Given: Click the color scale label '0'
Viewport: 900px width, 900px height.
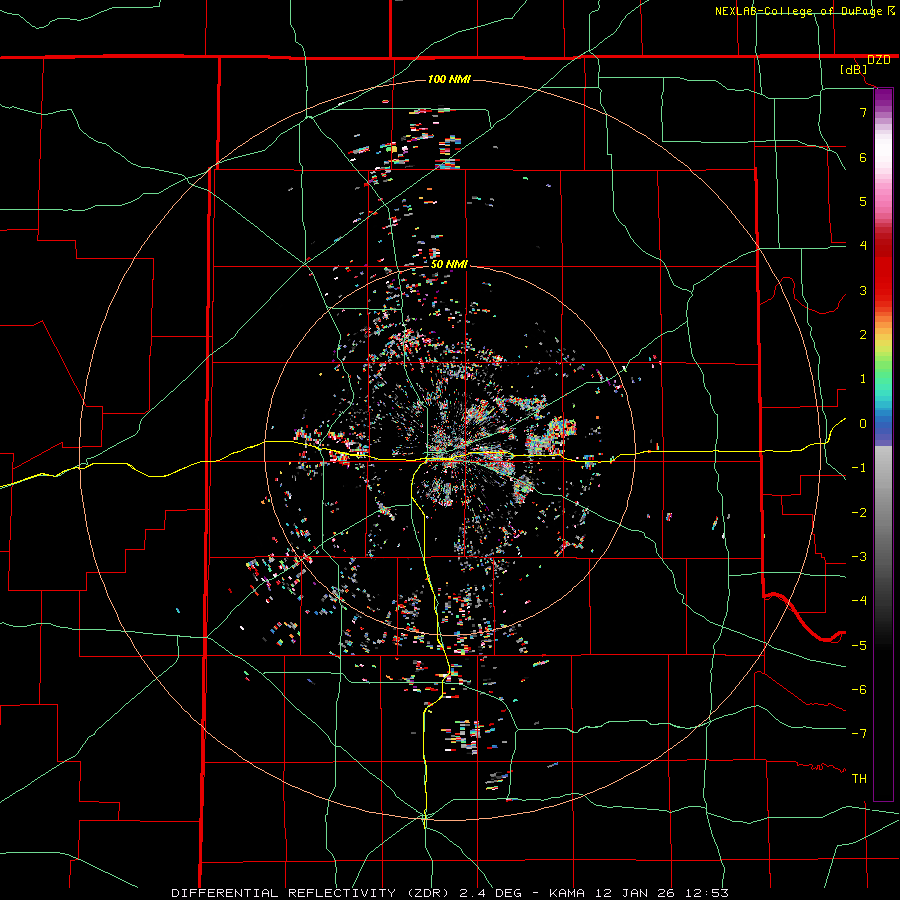Looking at the screenshot, I should pyautogui.click(x=863, y=424).
